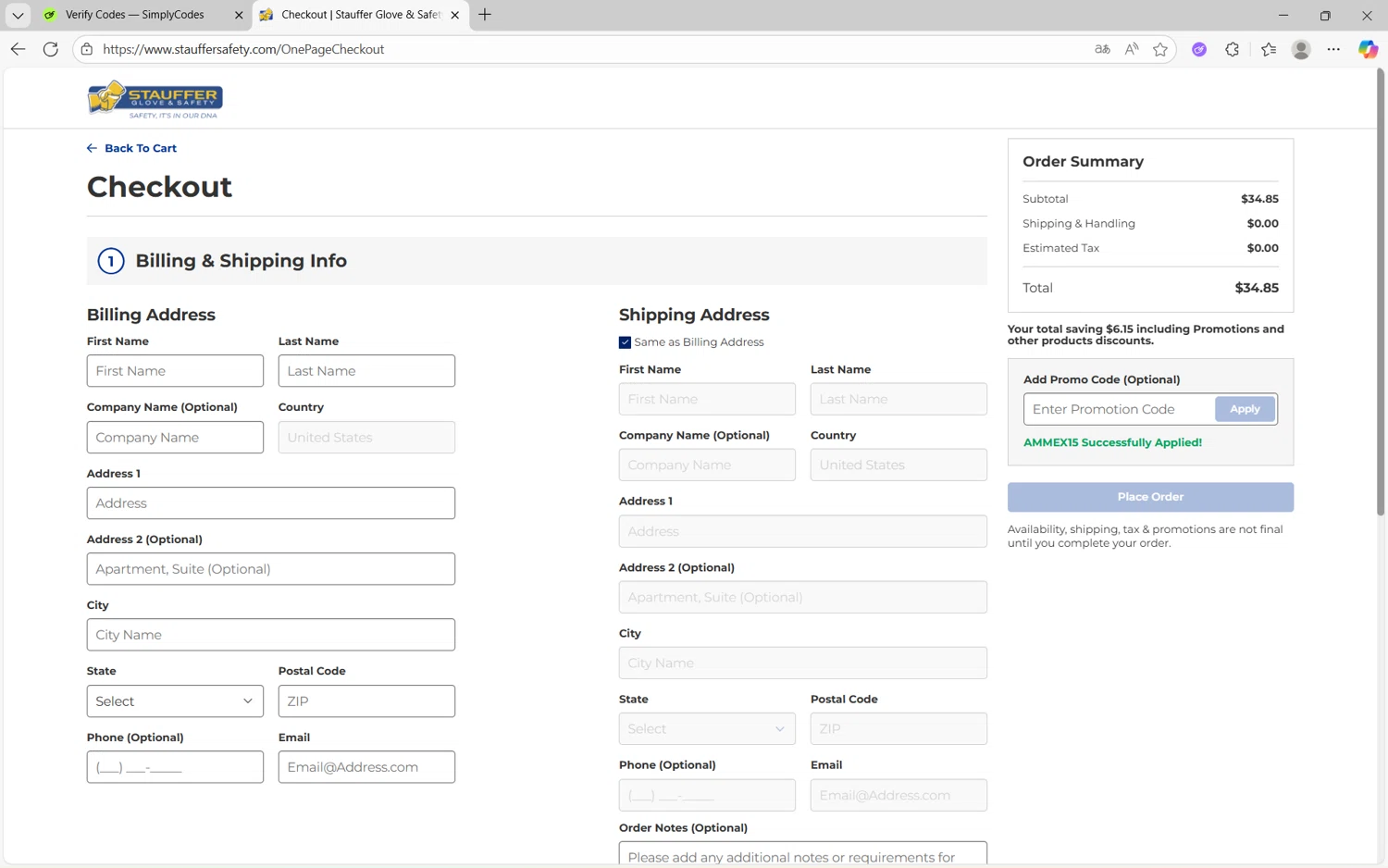This screenshot has width=1388, height=868.
Task: Click the browser refresh icon
Action: pyautogui.click(x=51, y=49)
